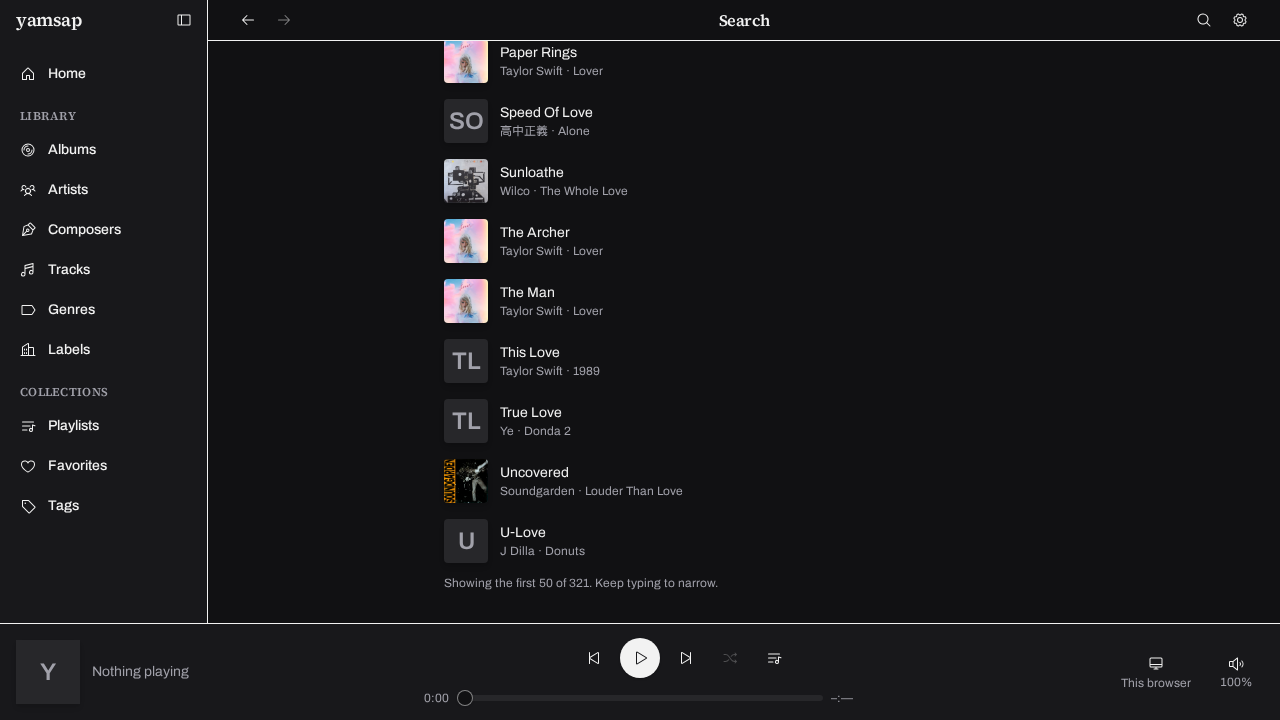Choose playback device This browser
1280x720 pixels.
(1156, 672)
